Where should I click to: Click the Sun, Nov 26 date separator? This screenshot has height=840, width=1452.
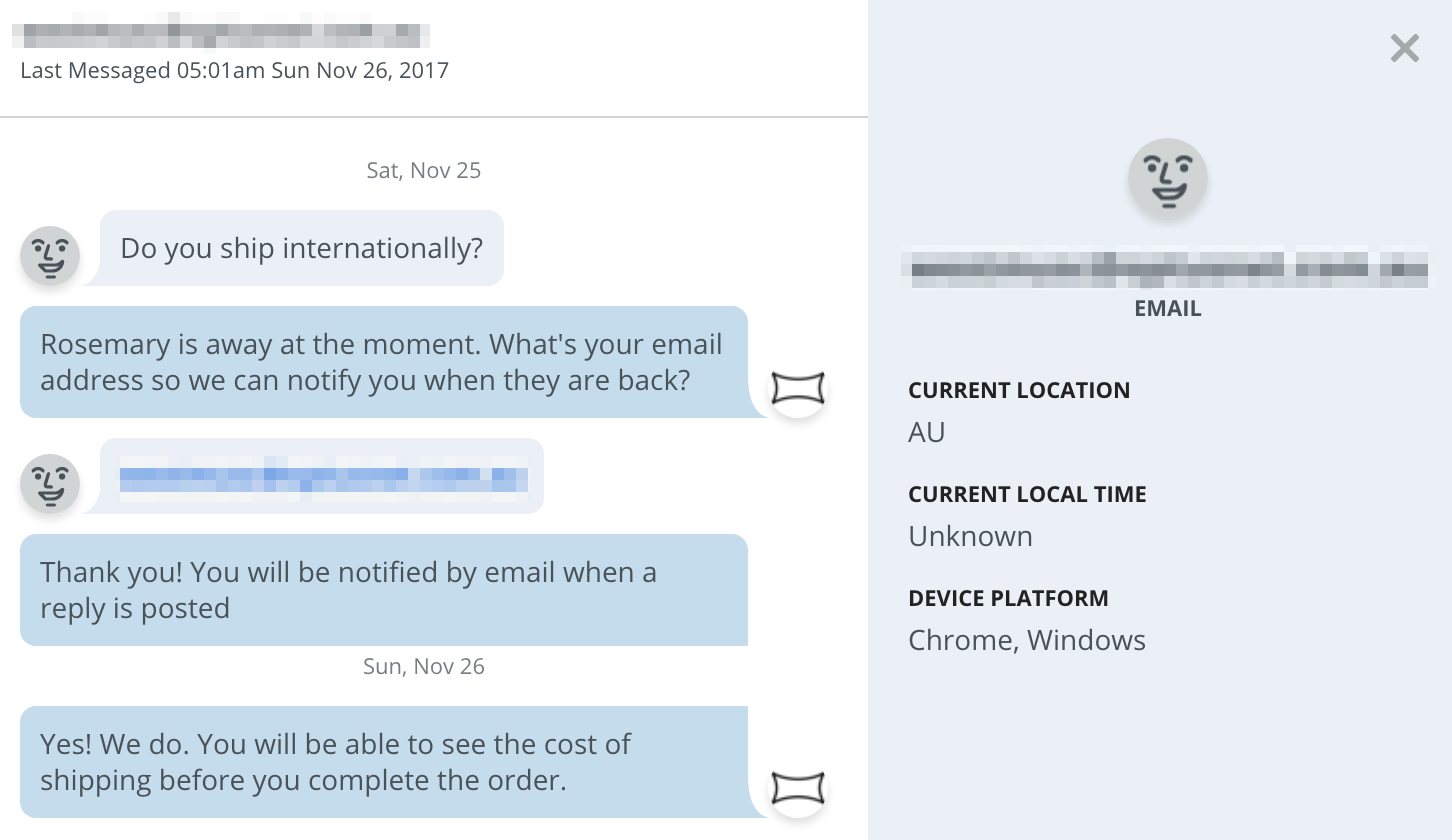pos(423,666)
